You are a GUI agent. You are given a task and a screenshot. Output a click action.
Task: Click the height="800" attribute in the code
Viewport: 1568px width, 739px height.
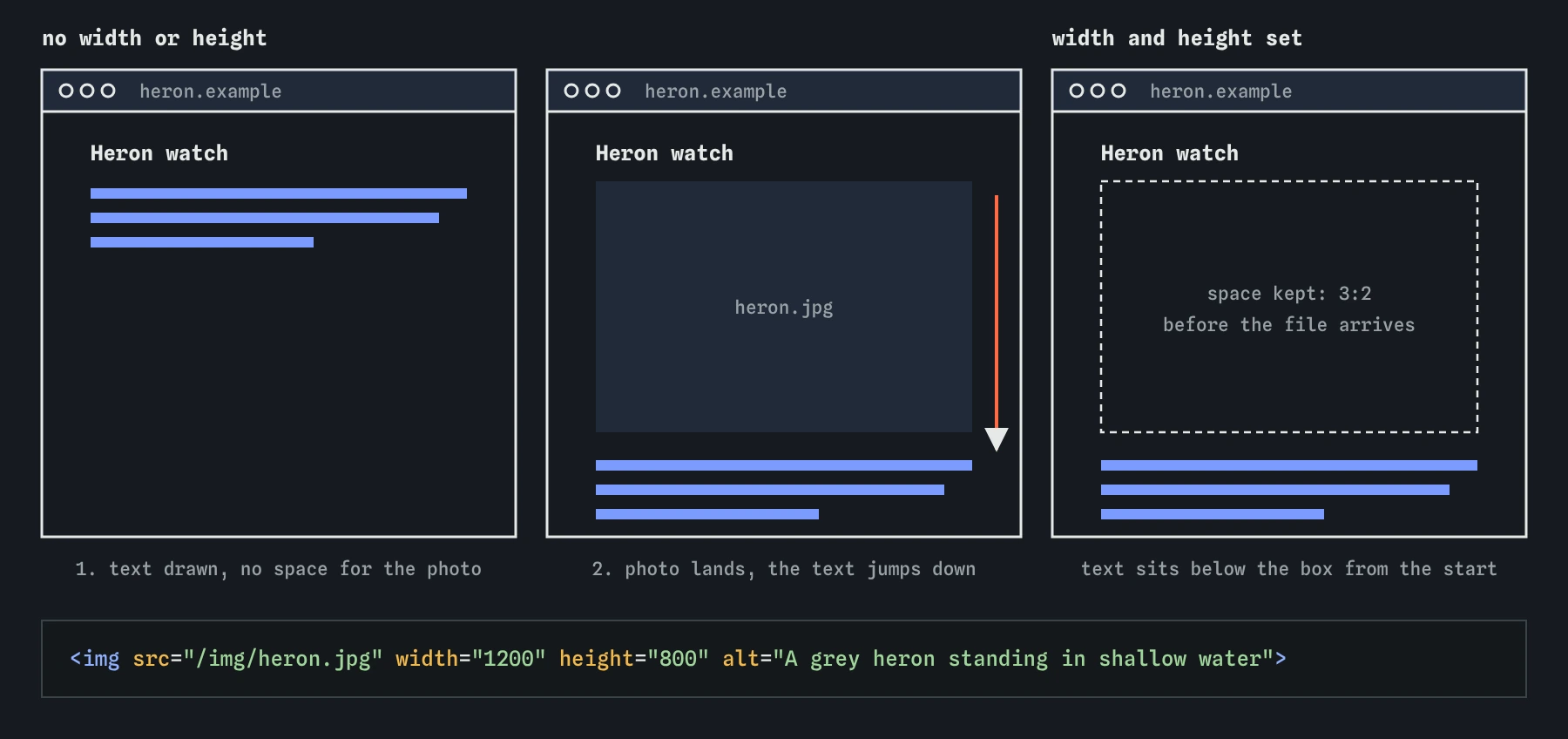tap(634, 659)
